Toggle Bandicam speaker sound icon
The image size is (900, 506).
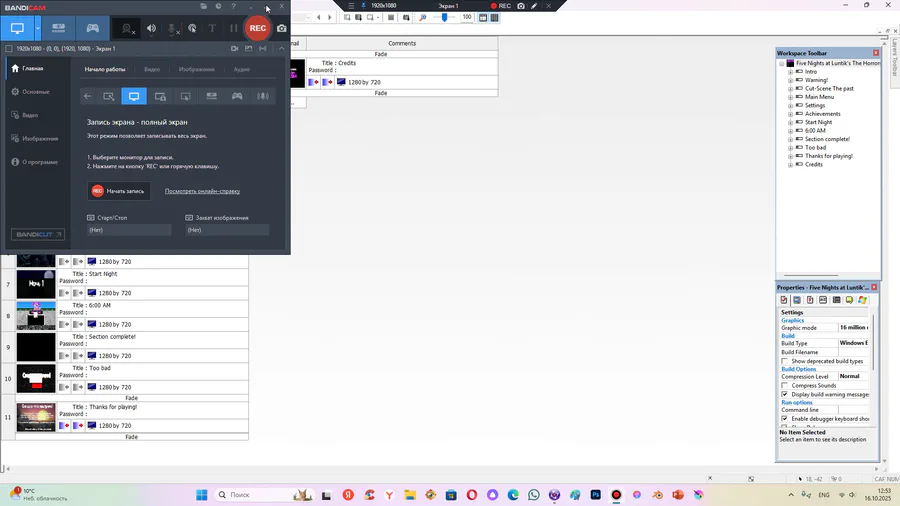(x=152, y=28)
